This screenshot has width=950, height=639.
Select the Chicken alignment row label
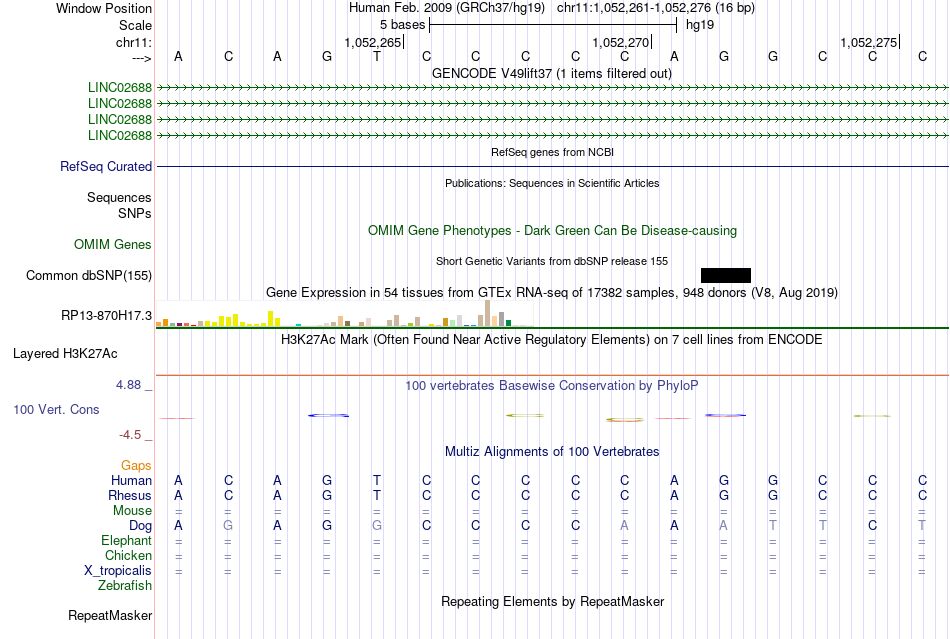128,555
